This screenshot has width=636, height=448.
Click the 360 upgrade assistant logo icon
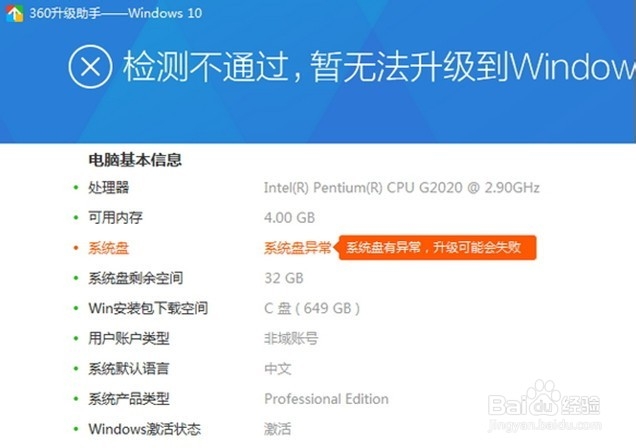(x=14, y=13)
